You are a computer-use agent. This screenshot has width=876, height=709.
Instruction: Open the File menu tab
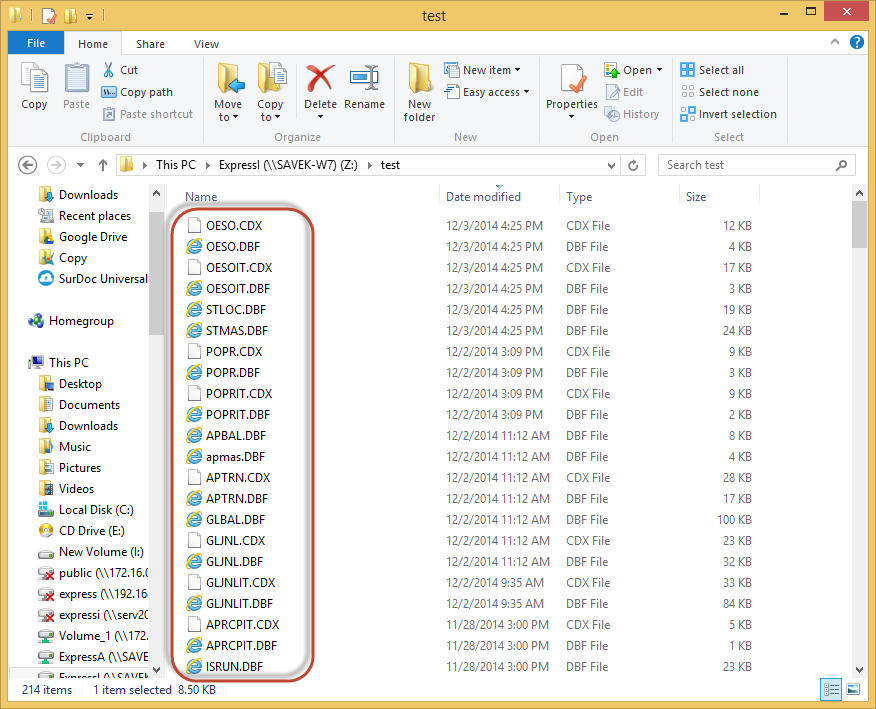point(36,44)
